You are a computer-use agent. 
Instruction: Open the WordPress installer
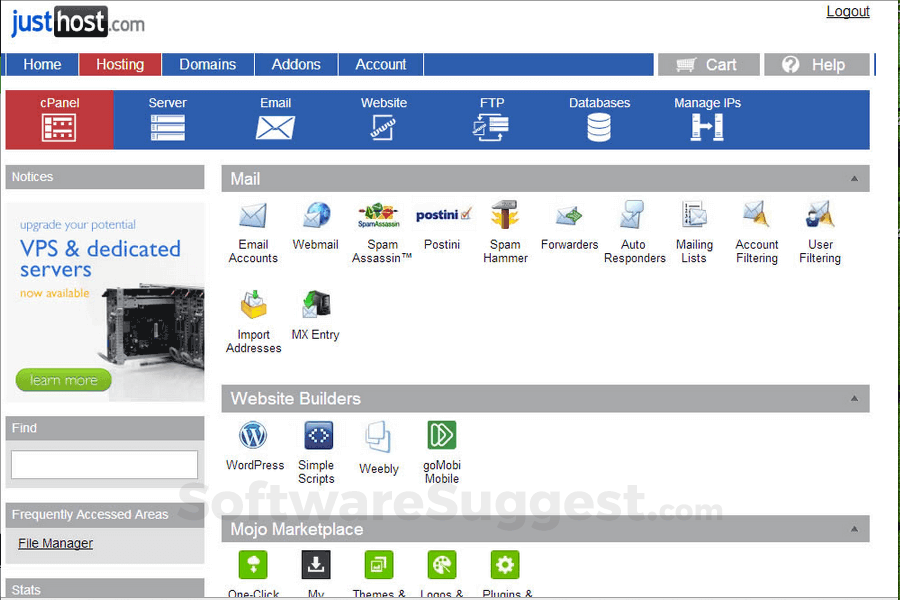click(253, 438)
